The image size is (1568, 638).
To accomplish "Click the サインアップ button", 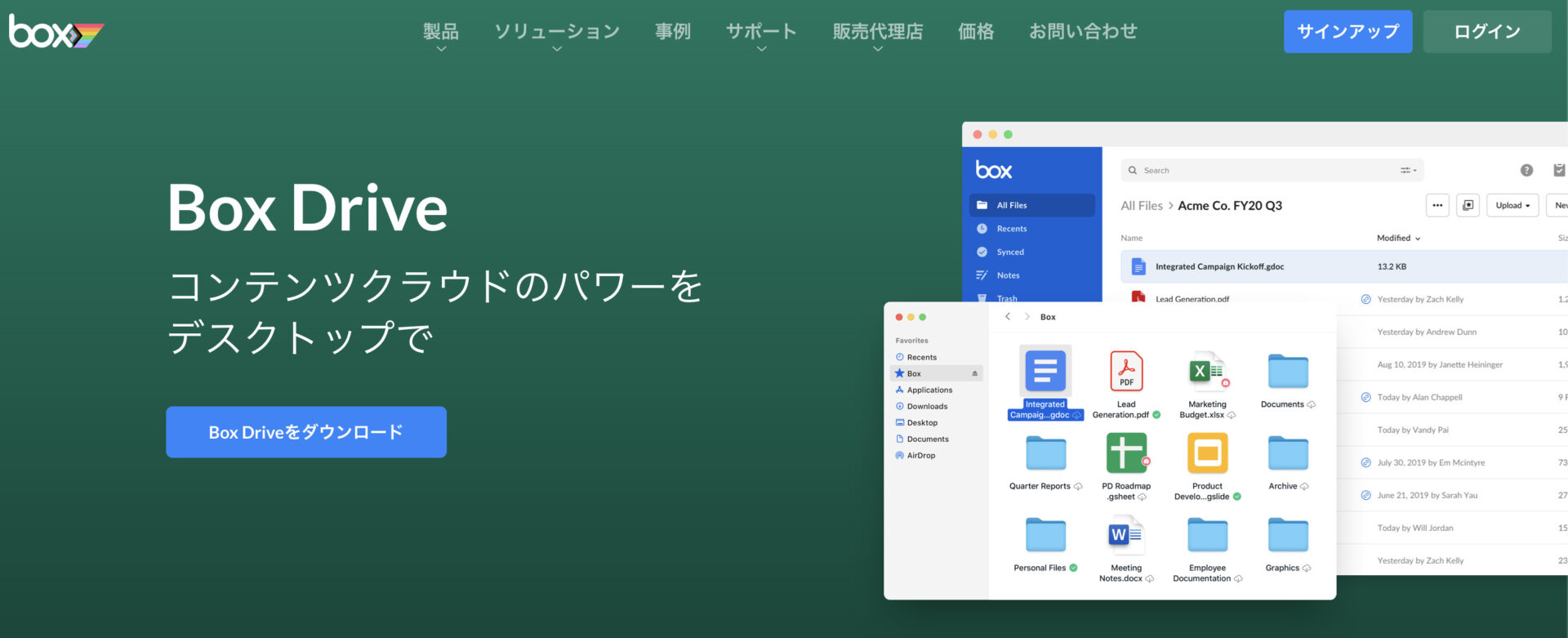I will tap(1347, 32).
